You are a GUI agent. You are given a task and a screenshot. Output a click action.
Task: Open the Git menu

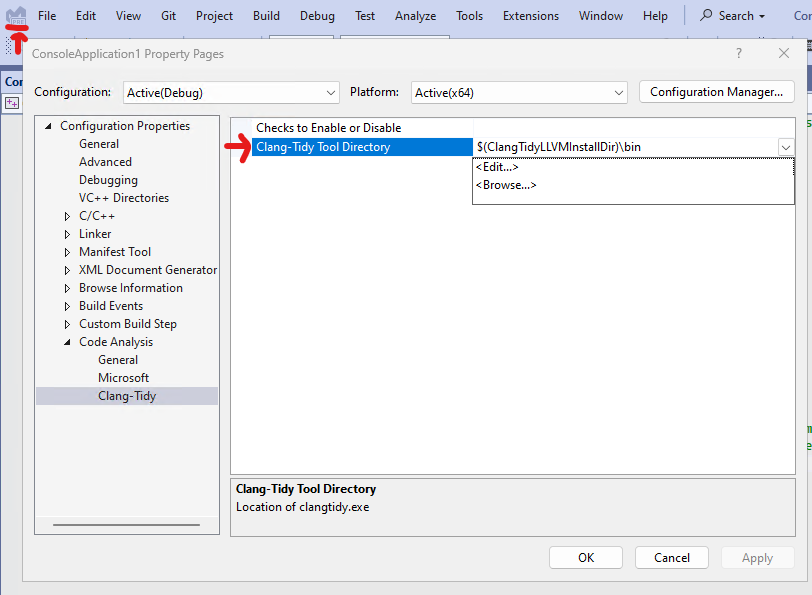click(168, 16)
